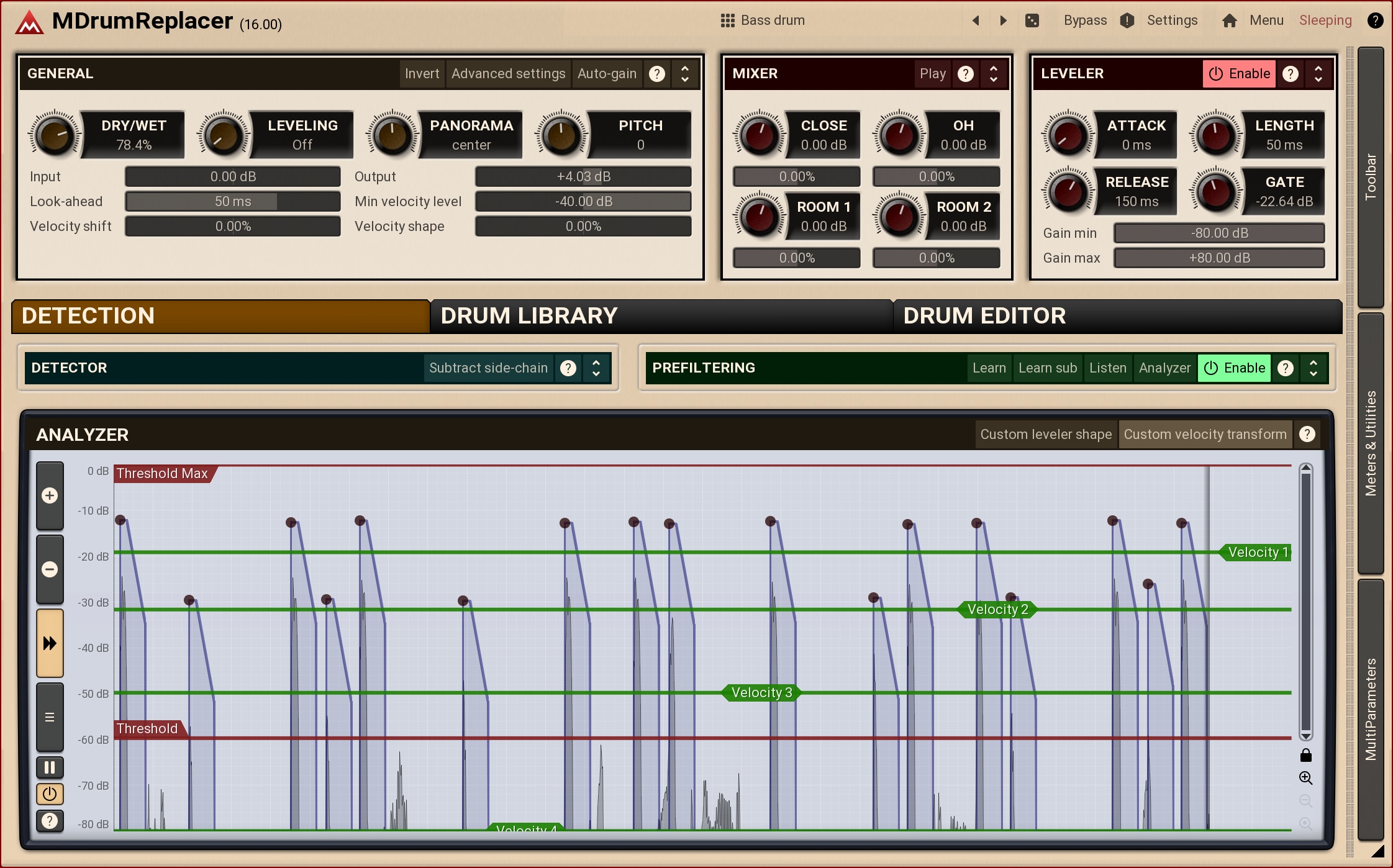Click analyzer zoom-in plus button
The width and height of the screenshot is (1393, 868).
pos(50,495)
